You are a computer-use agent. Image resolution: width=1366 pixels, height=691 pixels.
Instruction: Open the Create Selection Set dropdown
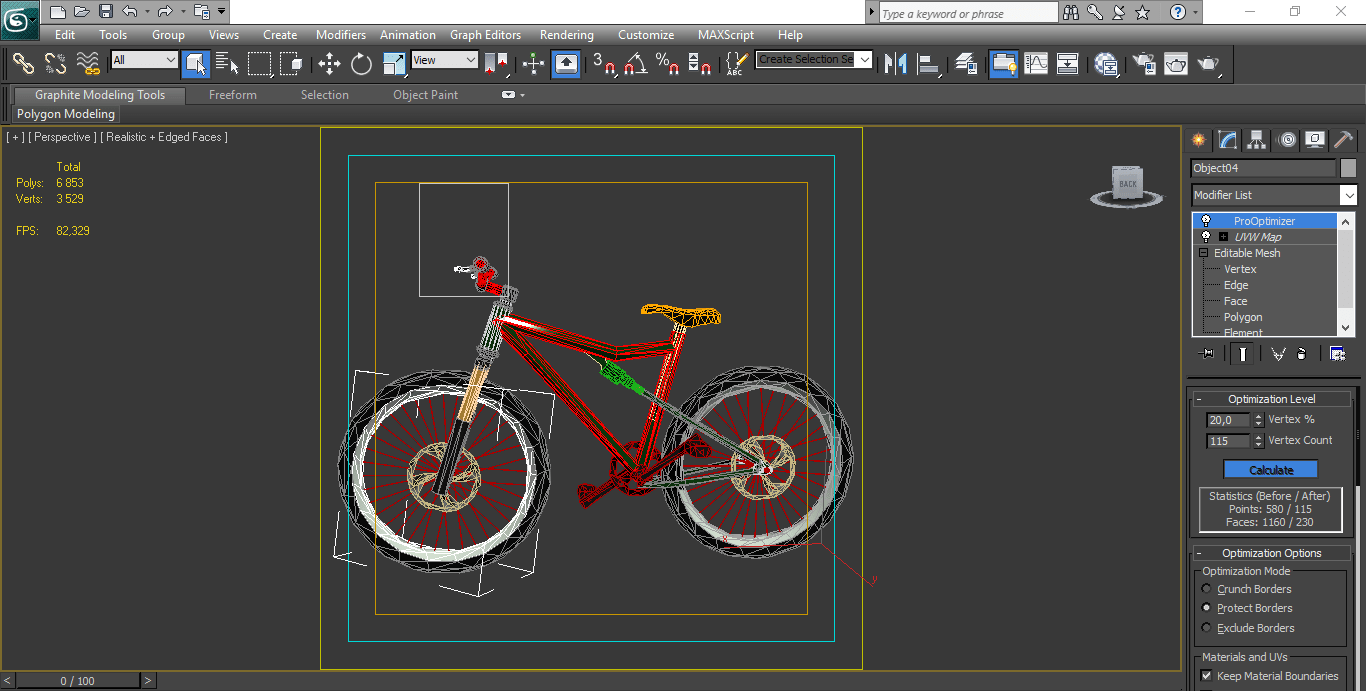pyautogui.click(x=864, y=59)
